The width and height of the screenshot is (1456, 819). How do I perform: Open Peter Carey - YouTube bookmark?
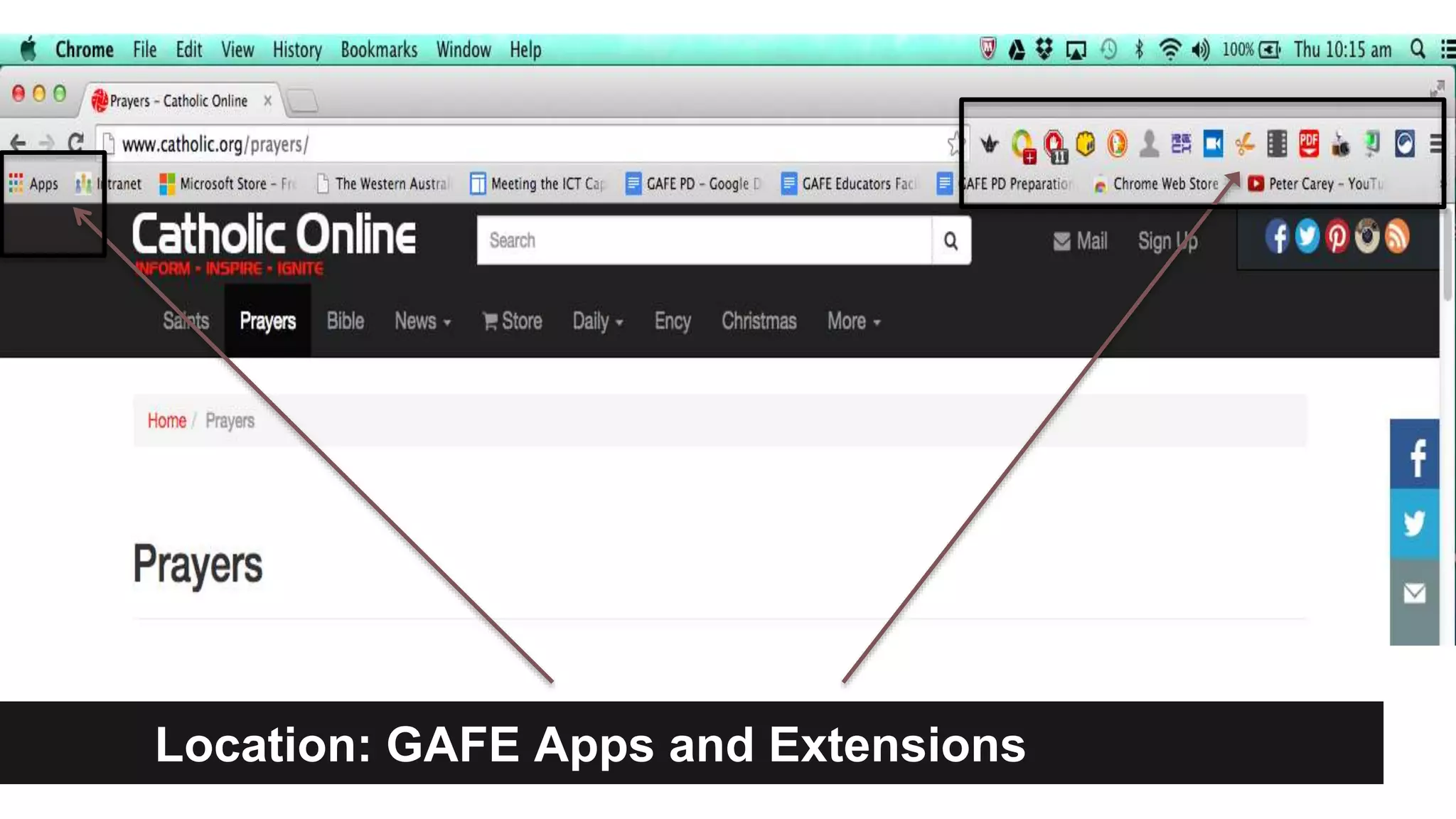coord(1316,184)
